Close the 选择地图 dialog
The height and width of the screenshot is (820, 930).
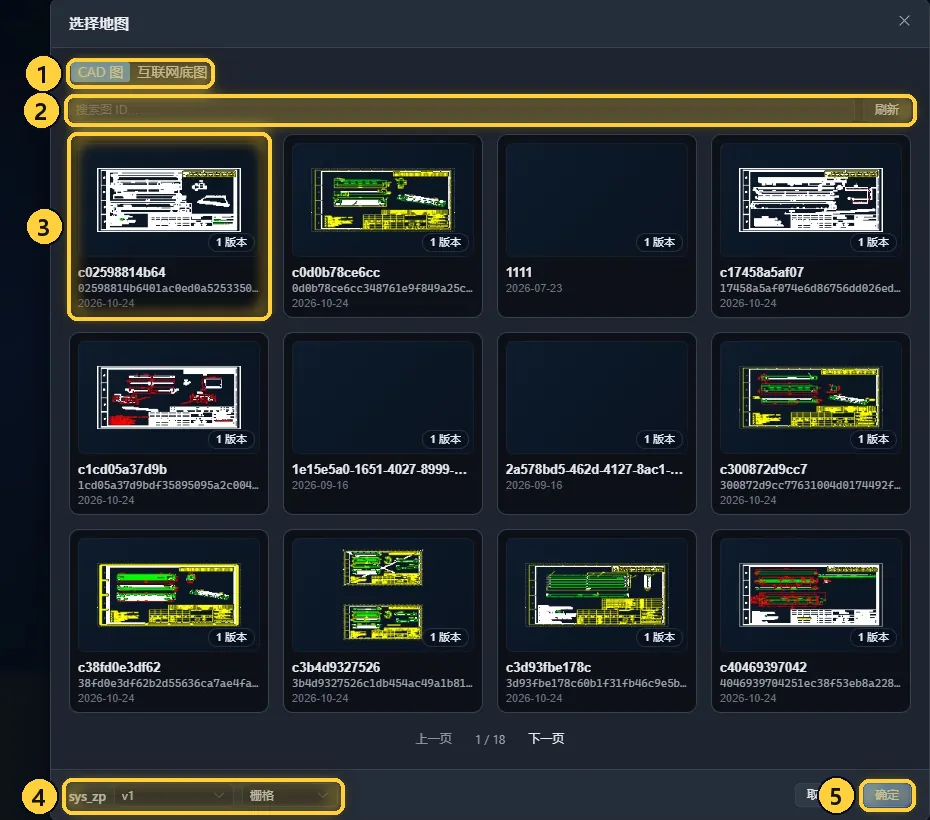point(904,21)
